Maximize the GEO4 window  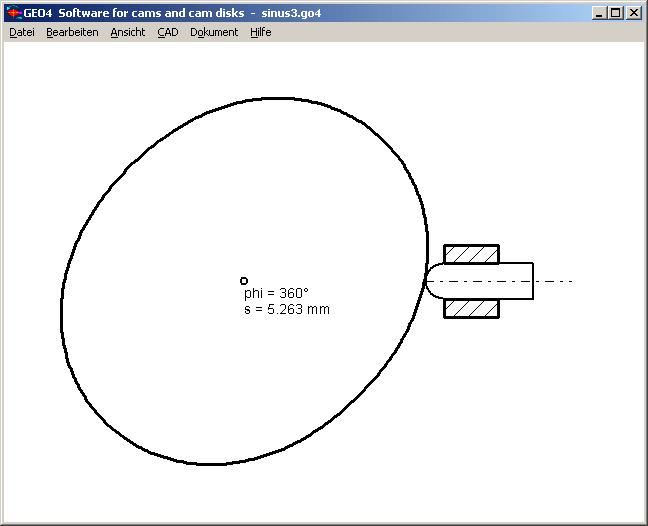(615, 13)
